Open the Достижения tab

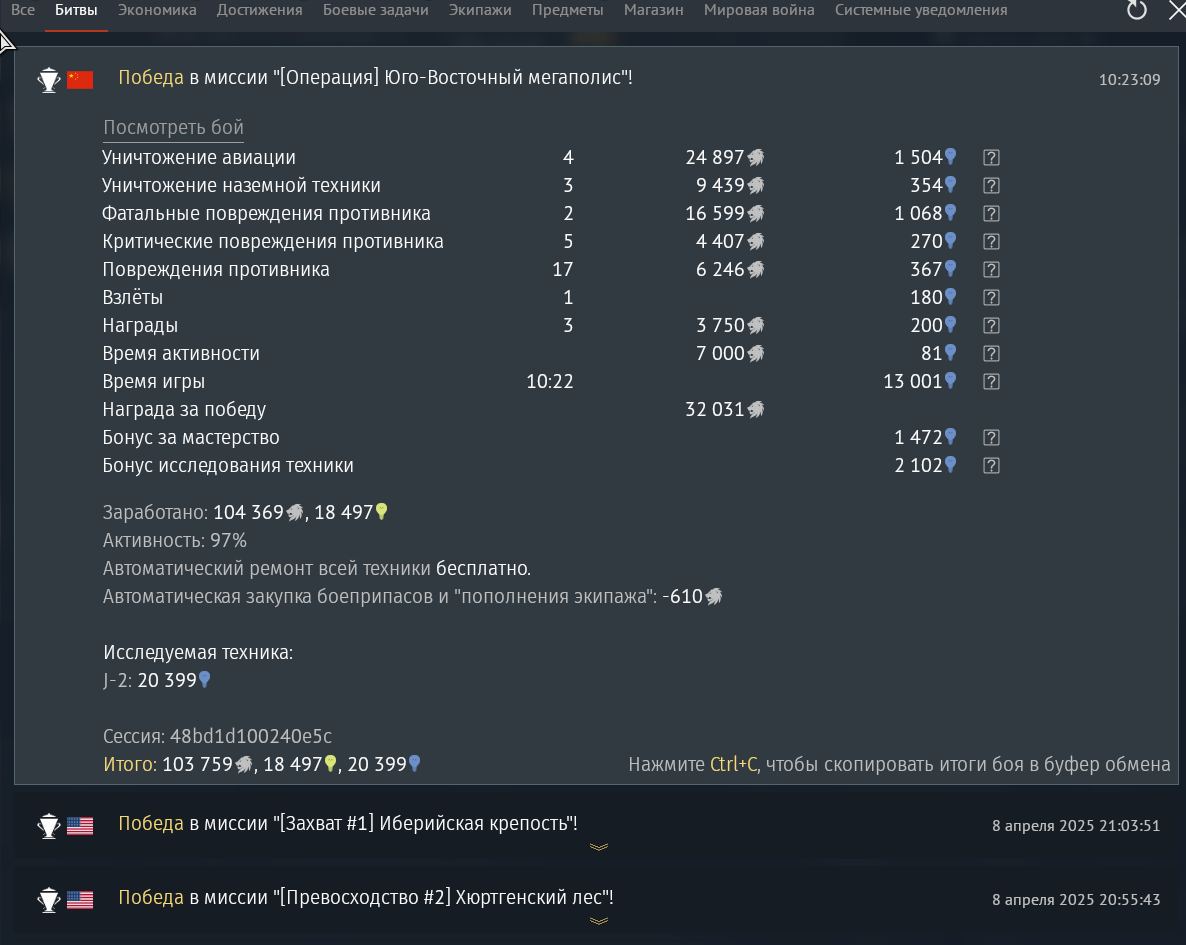point(259,11)
